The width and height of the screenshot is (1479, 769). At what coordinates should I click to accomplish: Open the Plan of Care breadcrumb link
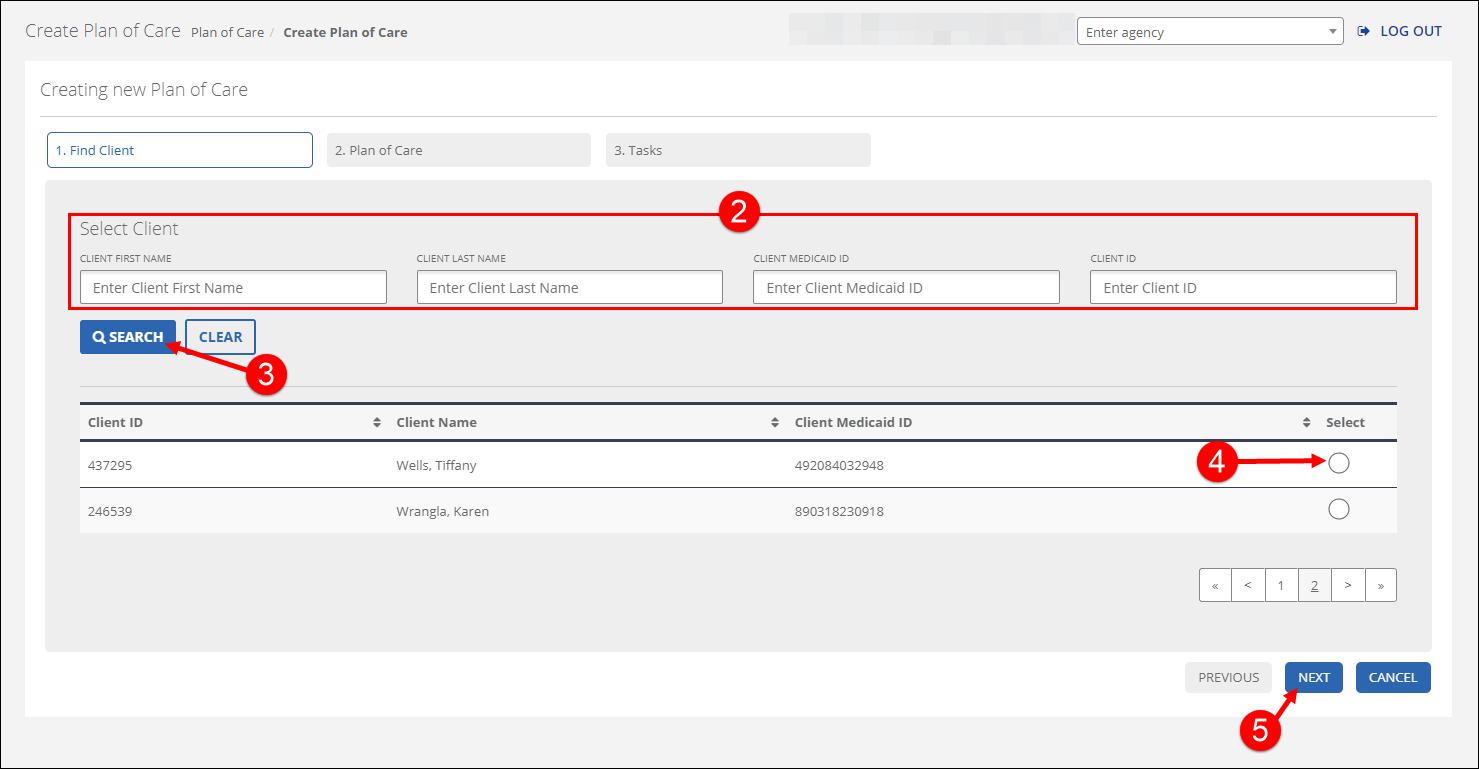coord(227,32)
